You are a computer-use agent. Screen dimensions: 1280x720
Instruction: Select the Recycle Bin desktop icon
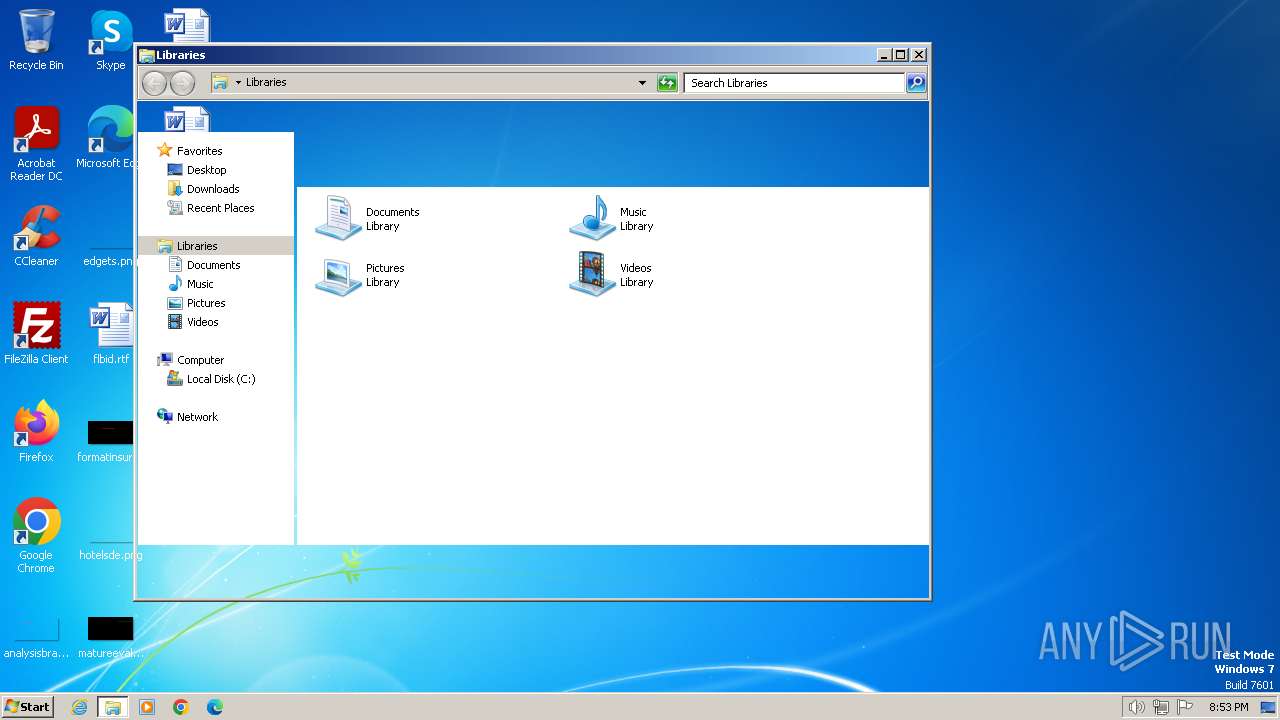[36, 40]
